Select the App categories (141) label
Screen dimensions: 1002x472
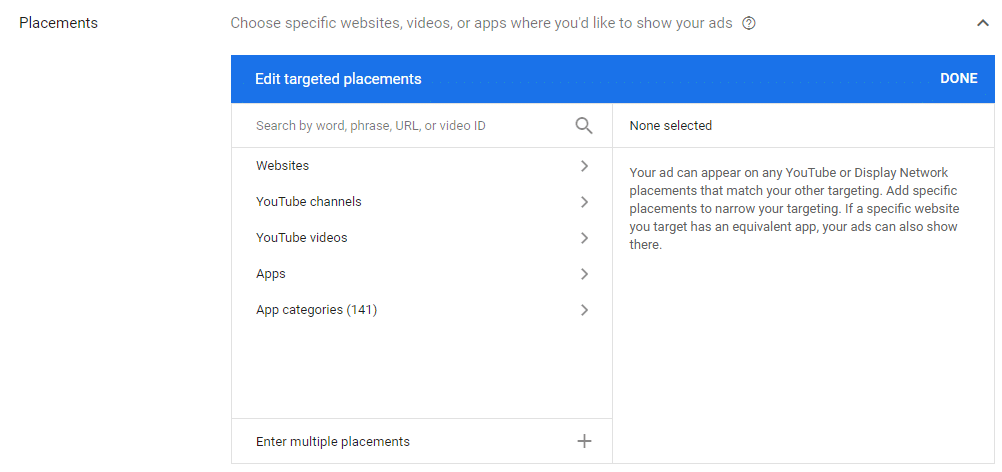tap(316, 310)
